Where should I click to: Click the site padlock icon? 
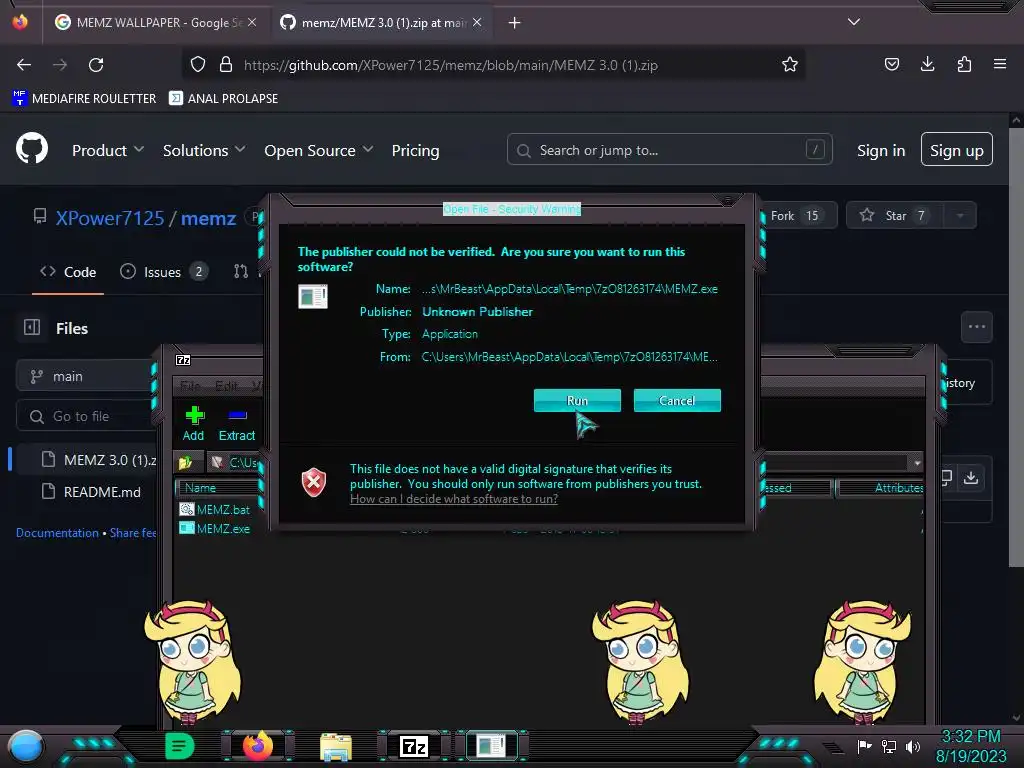click(x=226, y=65)
